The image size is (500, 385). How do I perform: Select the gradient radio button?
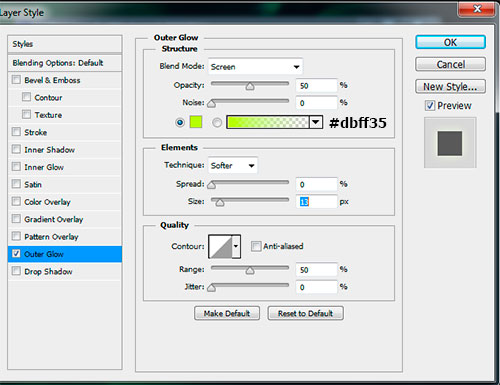(x=217, y=123)
